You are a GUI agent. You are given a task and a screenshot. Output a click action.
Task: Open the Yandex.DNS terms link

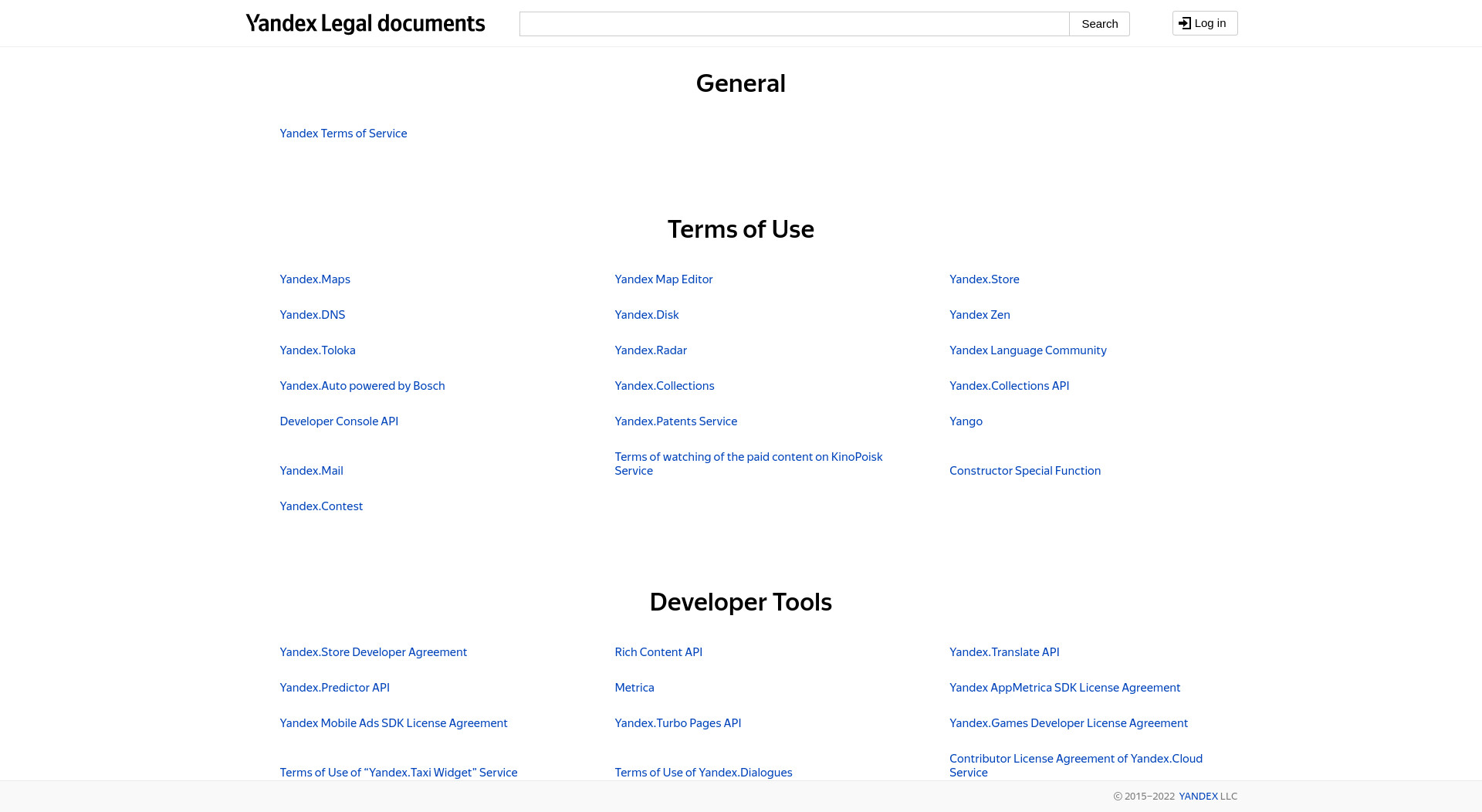[x=313, y=315]
